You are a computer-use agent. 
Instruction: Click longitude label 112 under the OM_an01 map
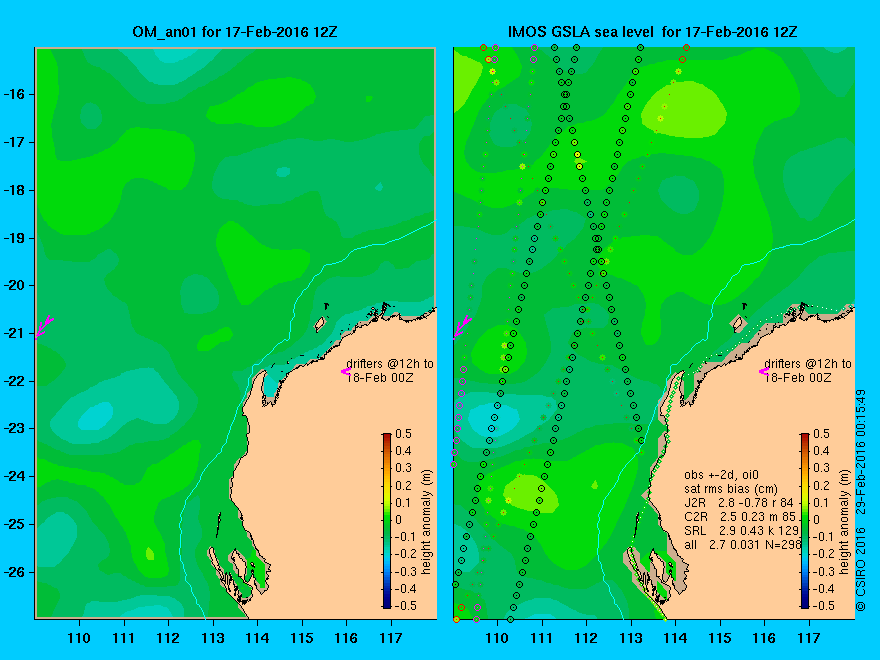pyautogui.click(x=168, y=638)
